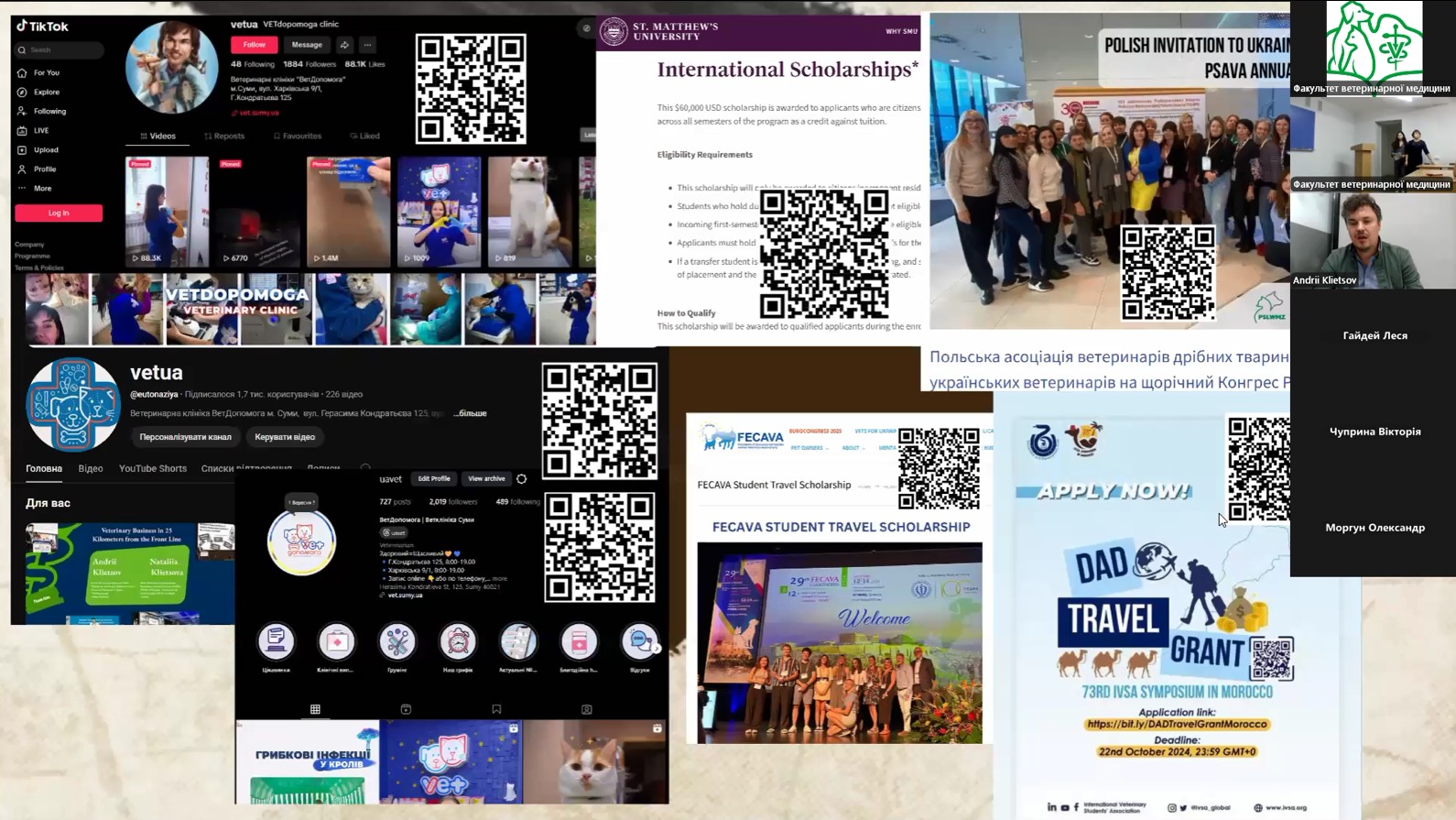
Task: Open the Актуальні story highlight
Action: point(518,641)
